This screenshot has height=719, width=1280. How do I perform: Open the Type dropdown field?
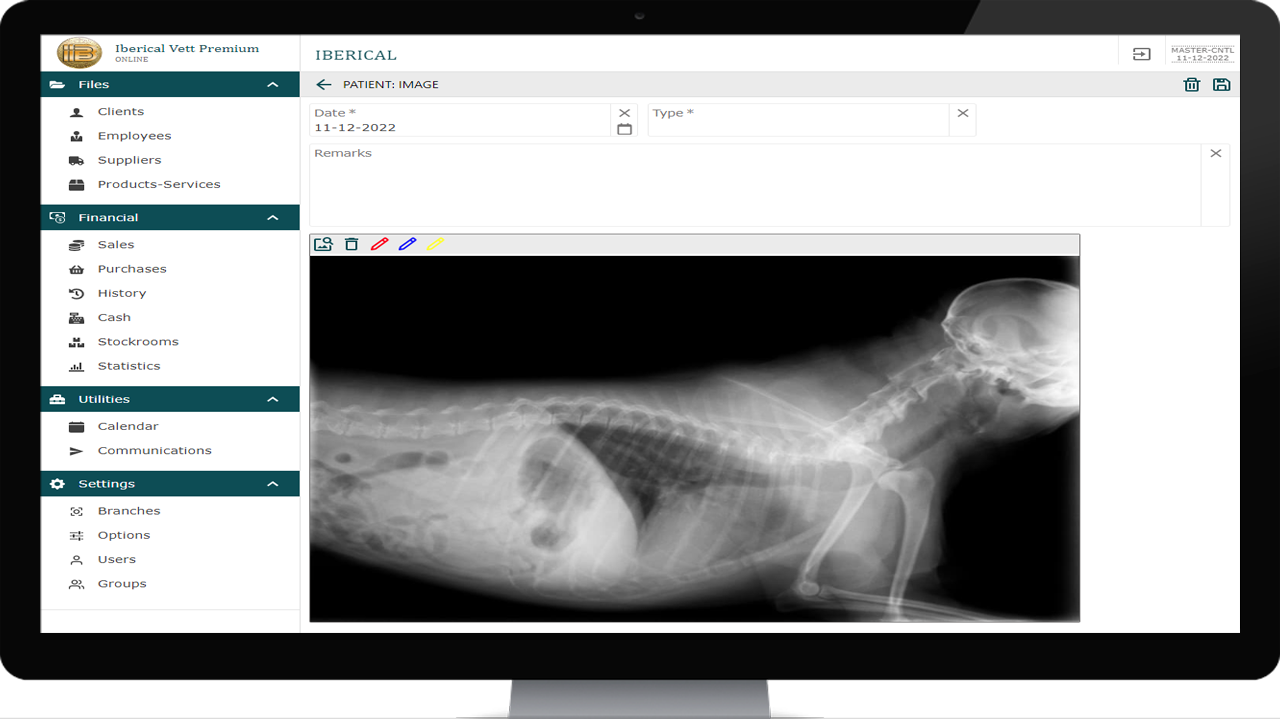(798, 120)
